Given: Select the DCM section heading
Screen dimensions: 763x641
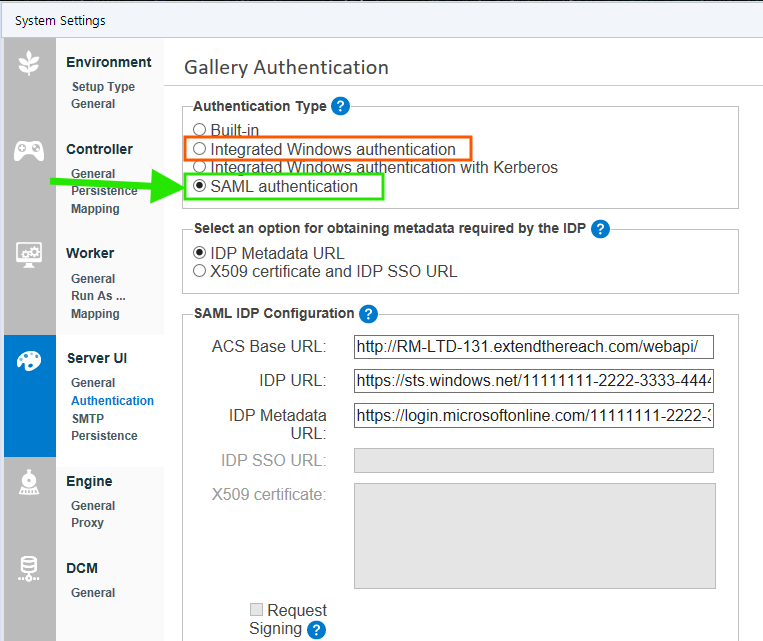Looking at the screenshot, I should pyautogui.click(x=82, y=568).
